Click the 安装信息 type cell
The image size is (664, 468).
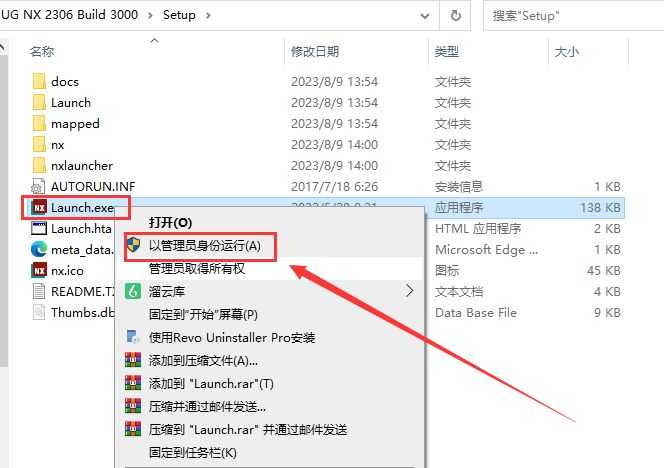point(459,186)
